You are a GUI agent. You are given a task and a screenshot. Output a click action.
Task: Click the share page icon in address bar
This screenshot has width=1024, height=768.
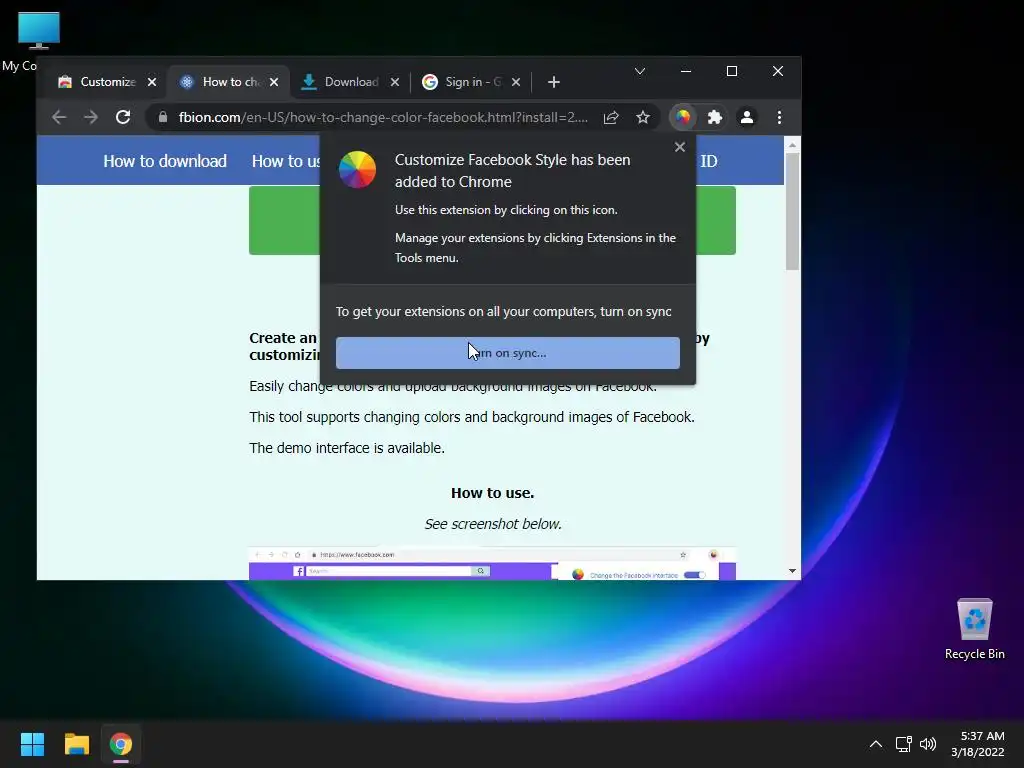(x=611, y=118)
